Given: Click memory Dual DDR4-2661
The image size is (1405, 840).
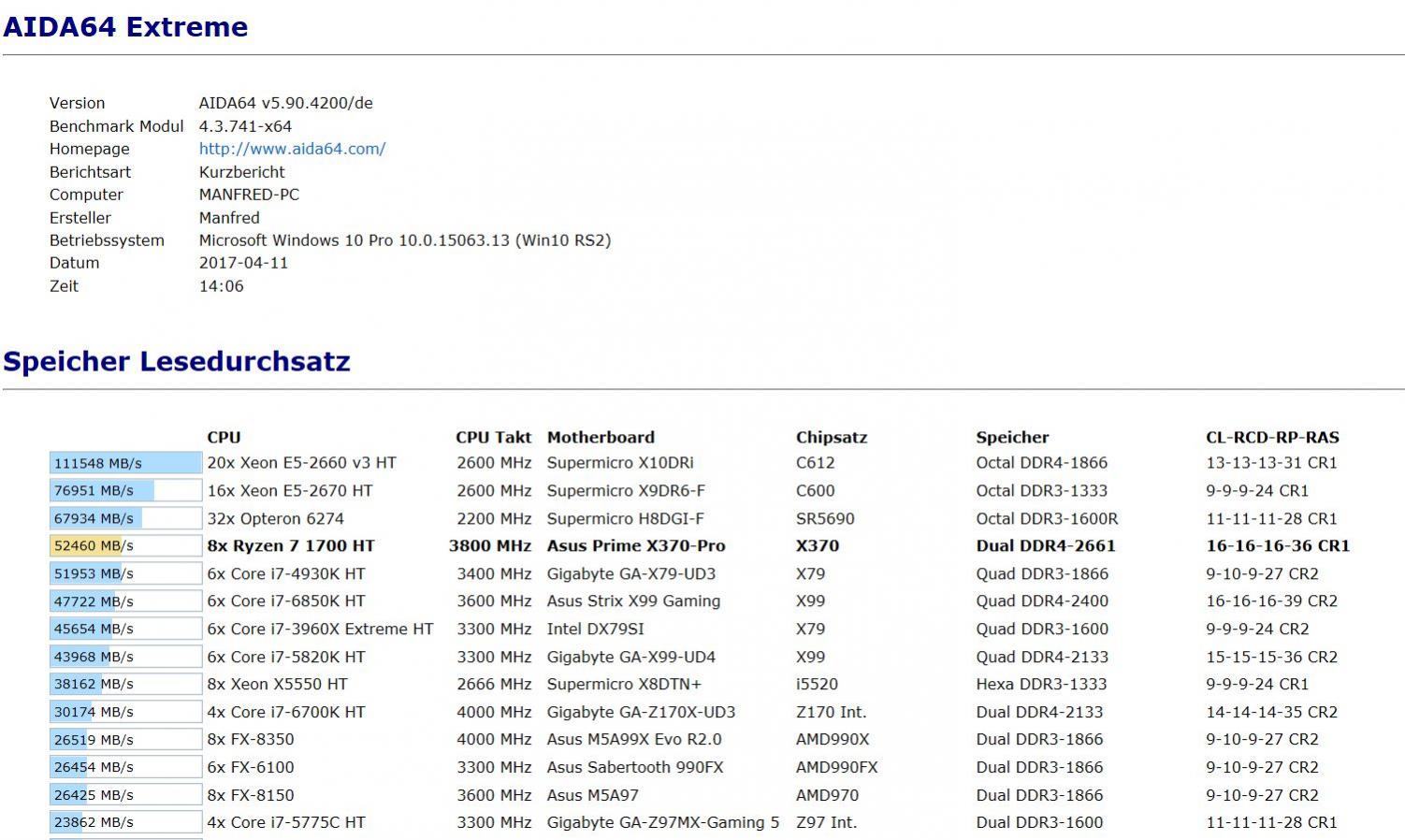Looking at the screenshot, I should pyautogui.click(x=1046, y=546).
